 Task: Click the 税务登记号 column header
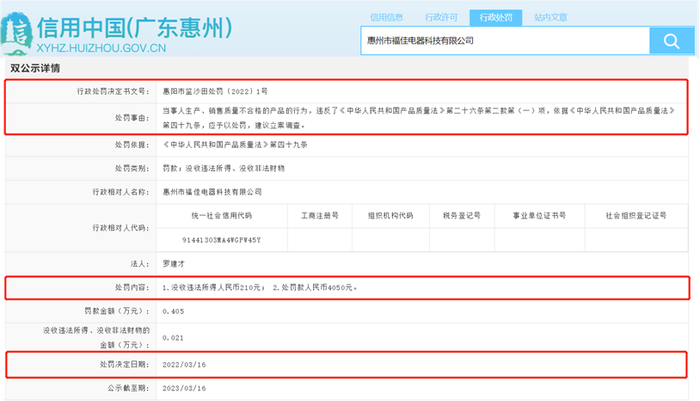tap(462, 216)
